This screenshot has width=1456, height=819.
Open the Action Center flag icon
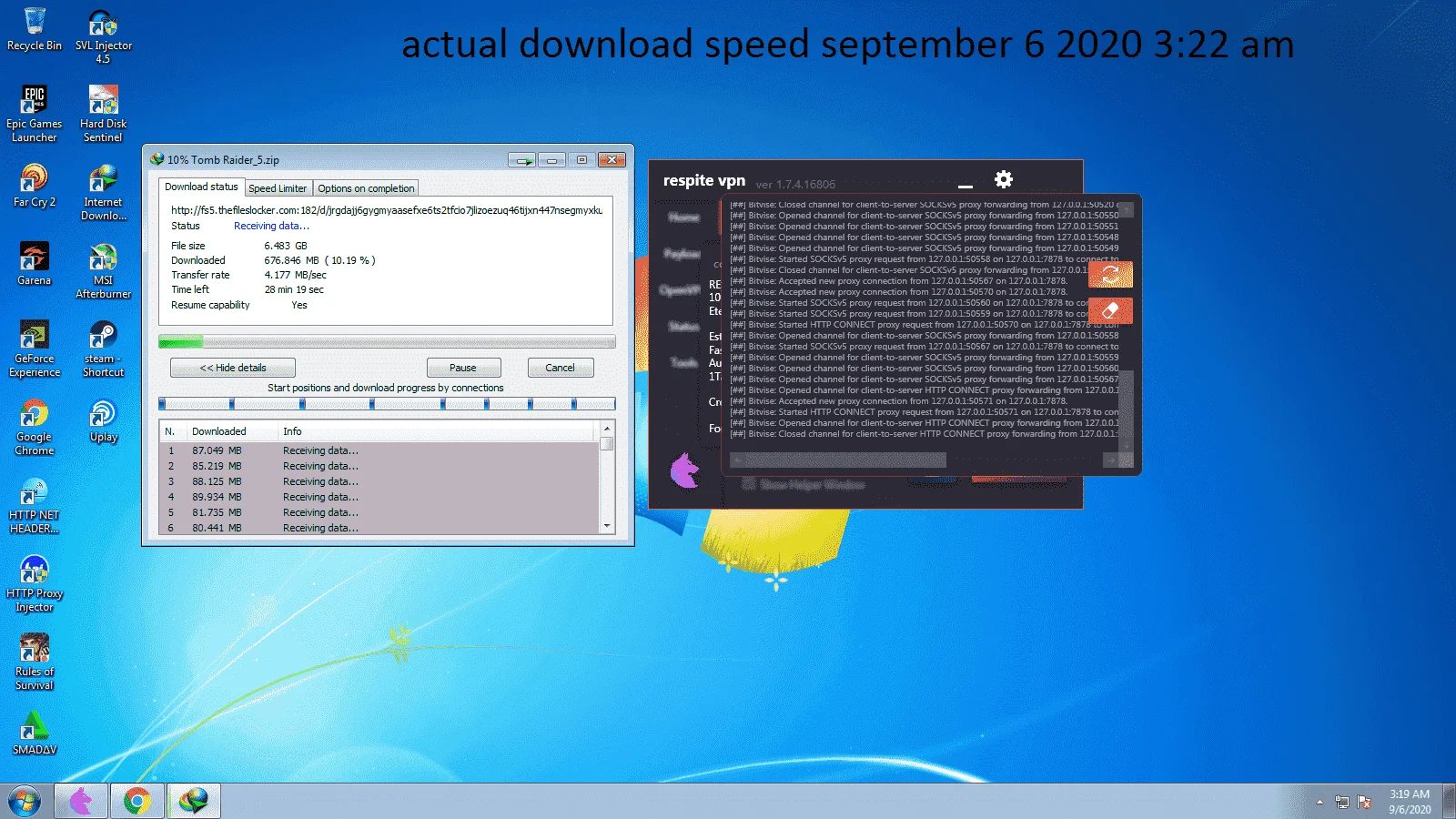pos(1364,802)
